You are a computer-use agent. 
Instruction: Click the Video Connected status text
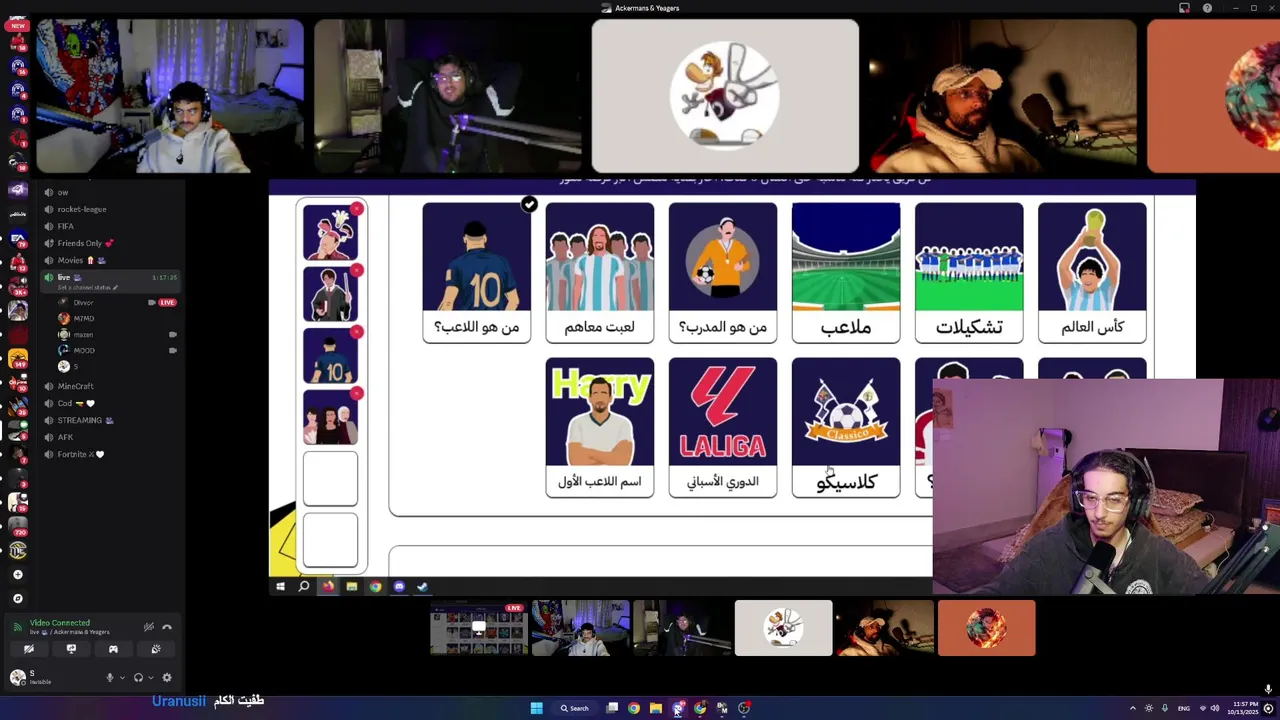point(60,623)
